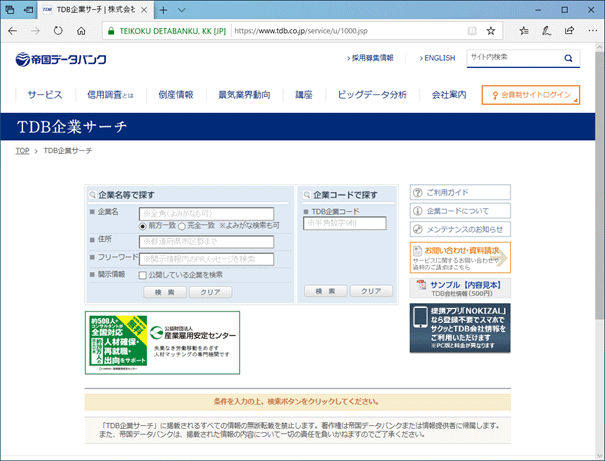
Task: Select the 前方一致 radio button
Action: pos(143,227)
